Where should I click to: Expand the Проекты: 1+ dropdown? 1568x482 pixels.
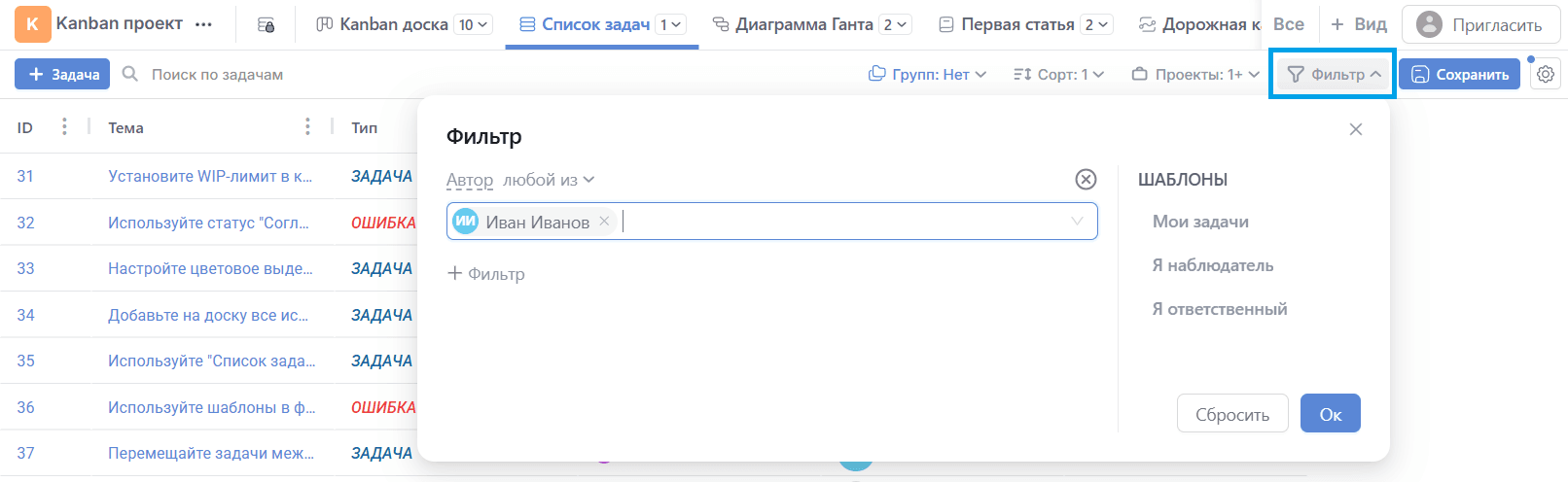1195,74
